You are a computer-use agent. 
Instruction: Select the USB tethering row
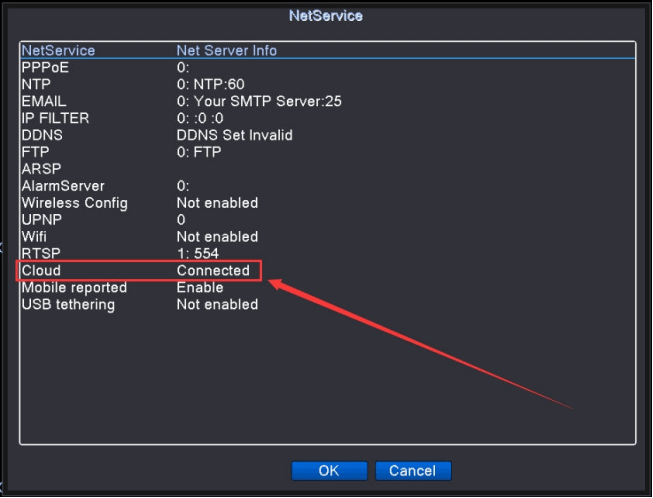pyautogui.click(x=68, y=304)
